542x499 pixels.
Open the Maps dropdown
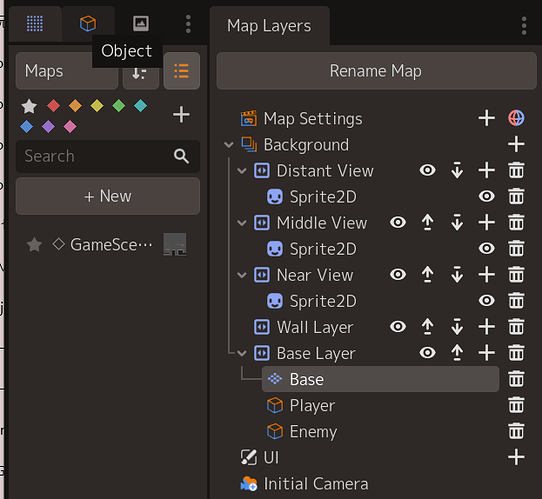tap(67, 71)
